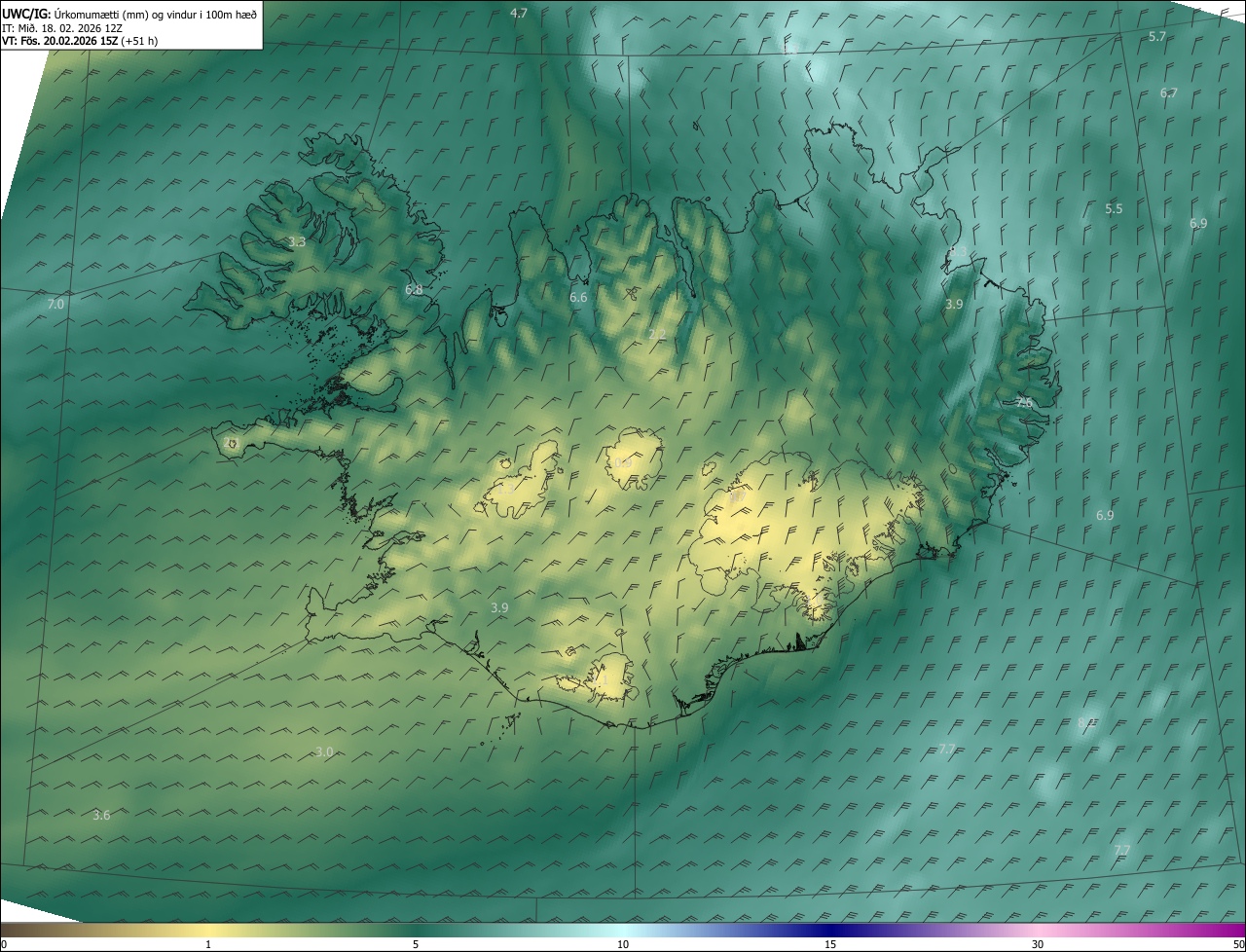
Task: Select the 6.8 value label
Action: click(414, 289)
